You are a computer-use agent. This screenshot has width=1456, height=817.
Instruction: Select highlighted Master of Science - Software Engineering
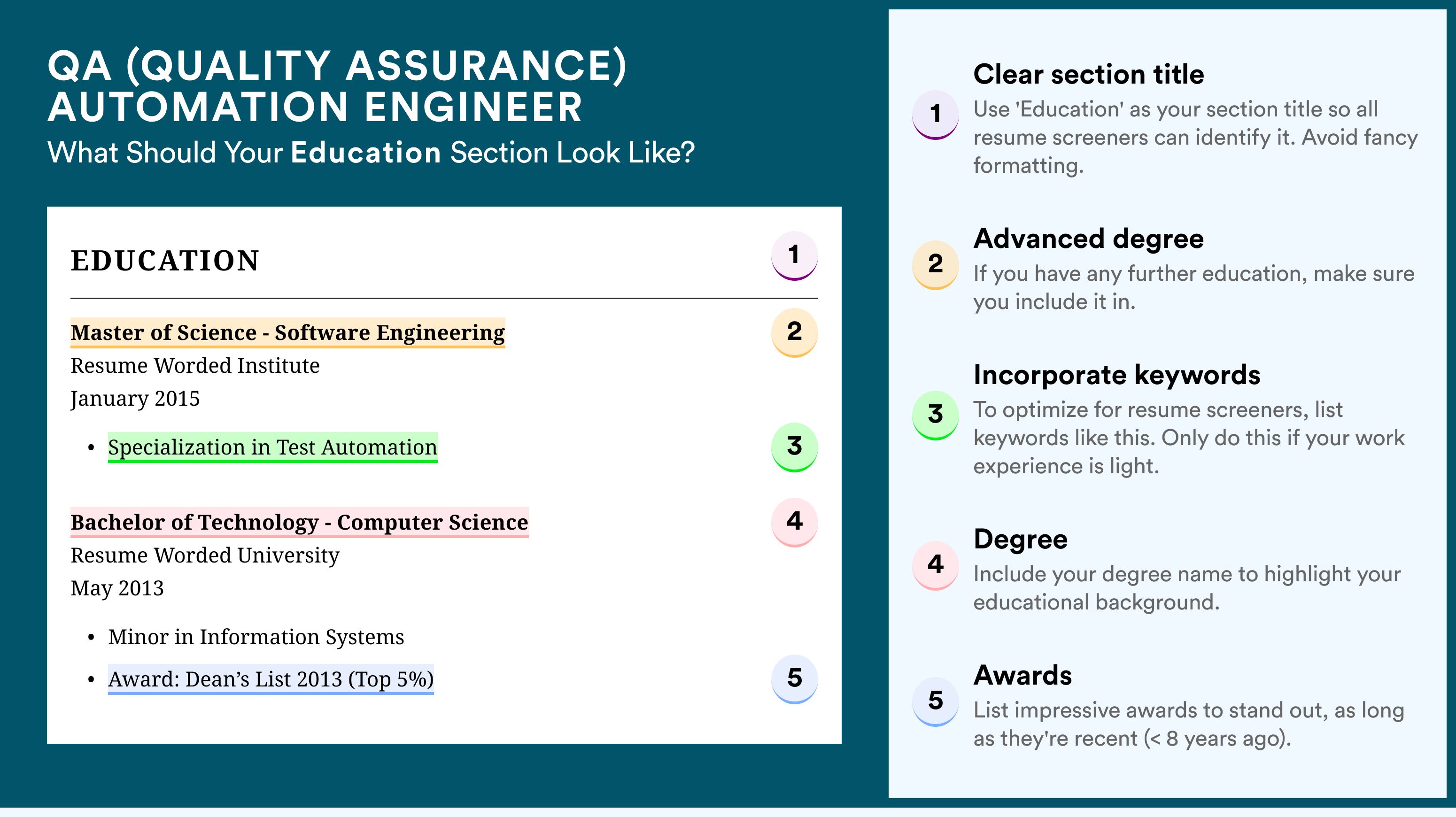pos(288,333)
